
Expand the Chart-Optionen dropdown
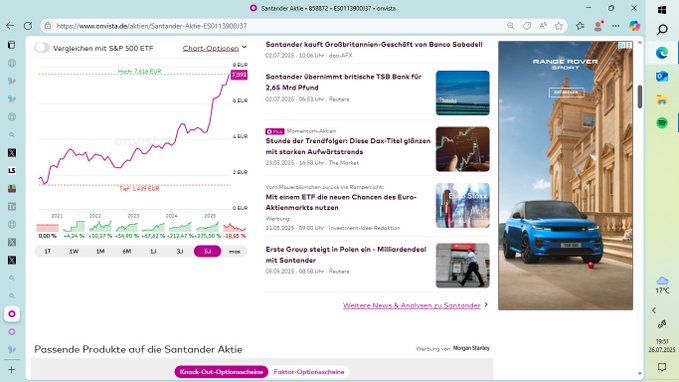coord(215,48)
